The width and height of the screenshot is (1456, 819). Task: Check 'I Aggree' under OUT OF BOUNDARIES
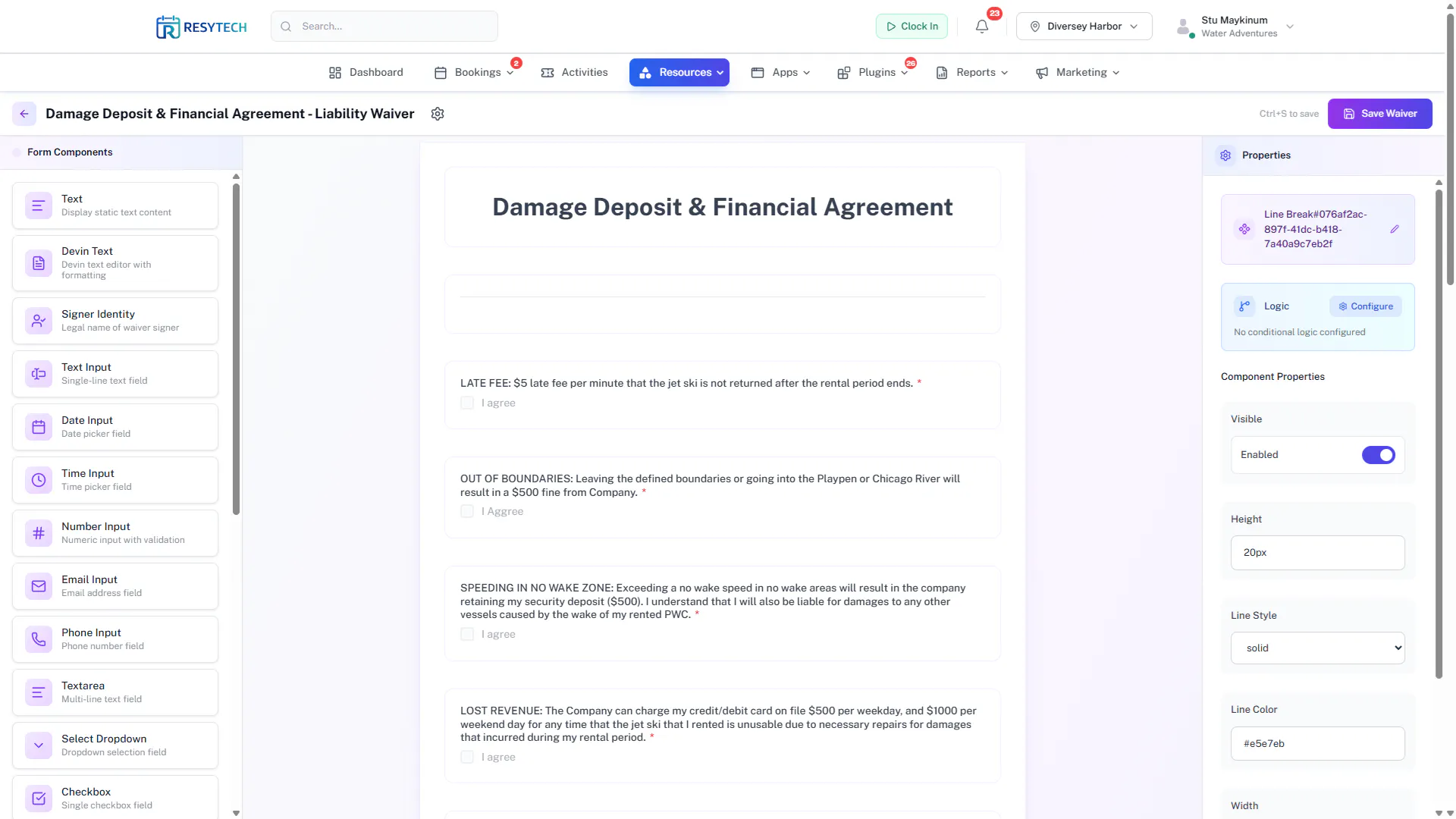[467, 512]
